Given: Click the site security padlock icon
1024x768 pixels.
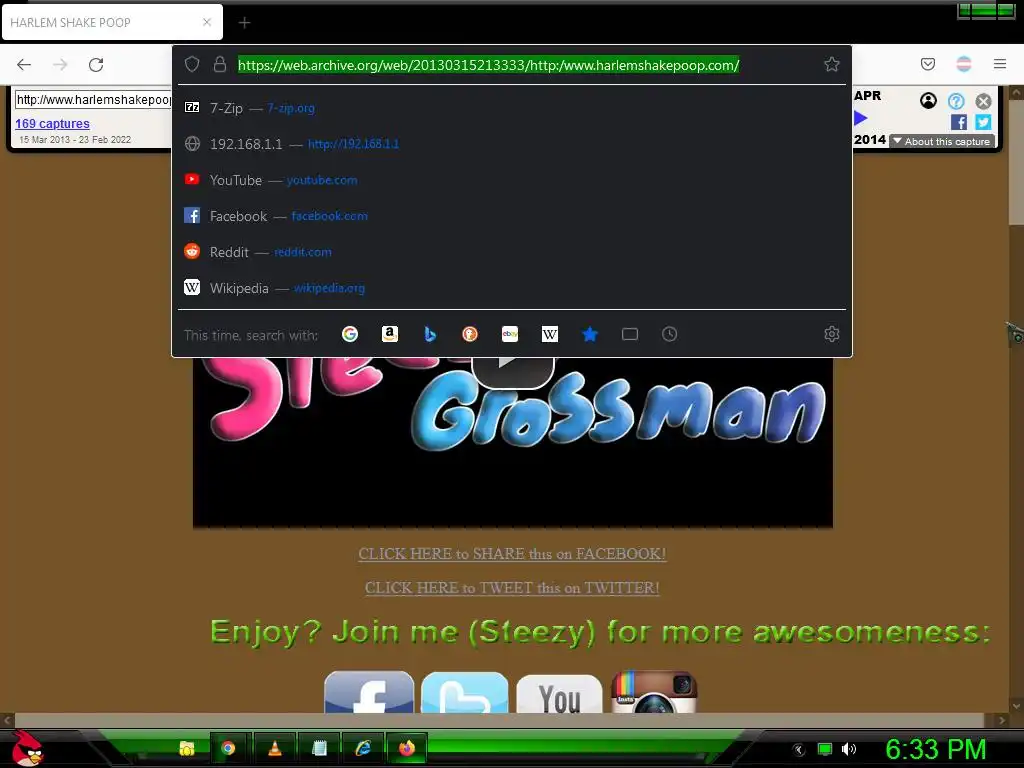Looking at the screenshot, I should point(219,64).
